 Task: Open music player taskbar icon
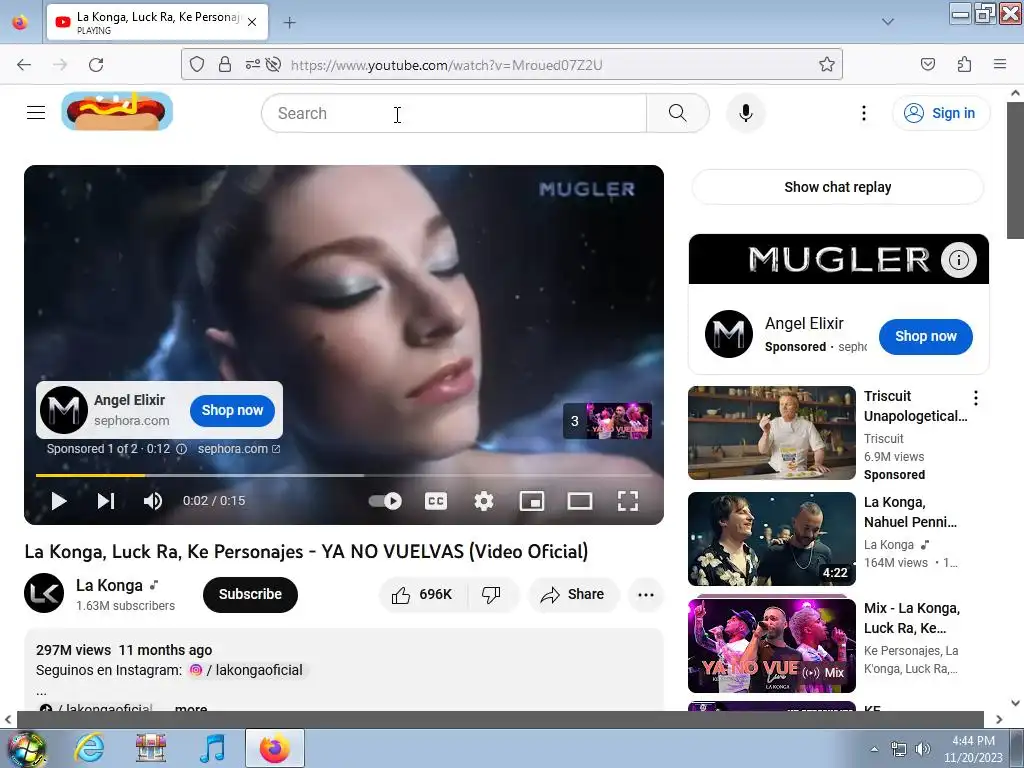point(213,748)
